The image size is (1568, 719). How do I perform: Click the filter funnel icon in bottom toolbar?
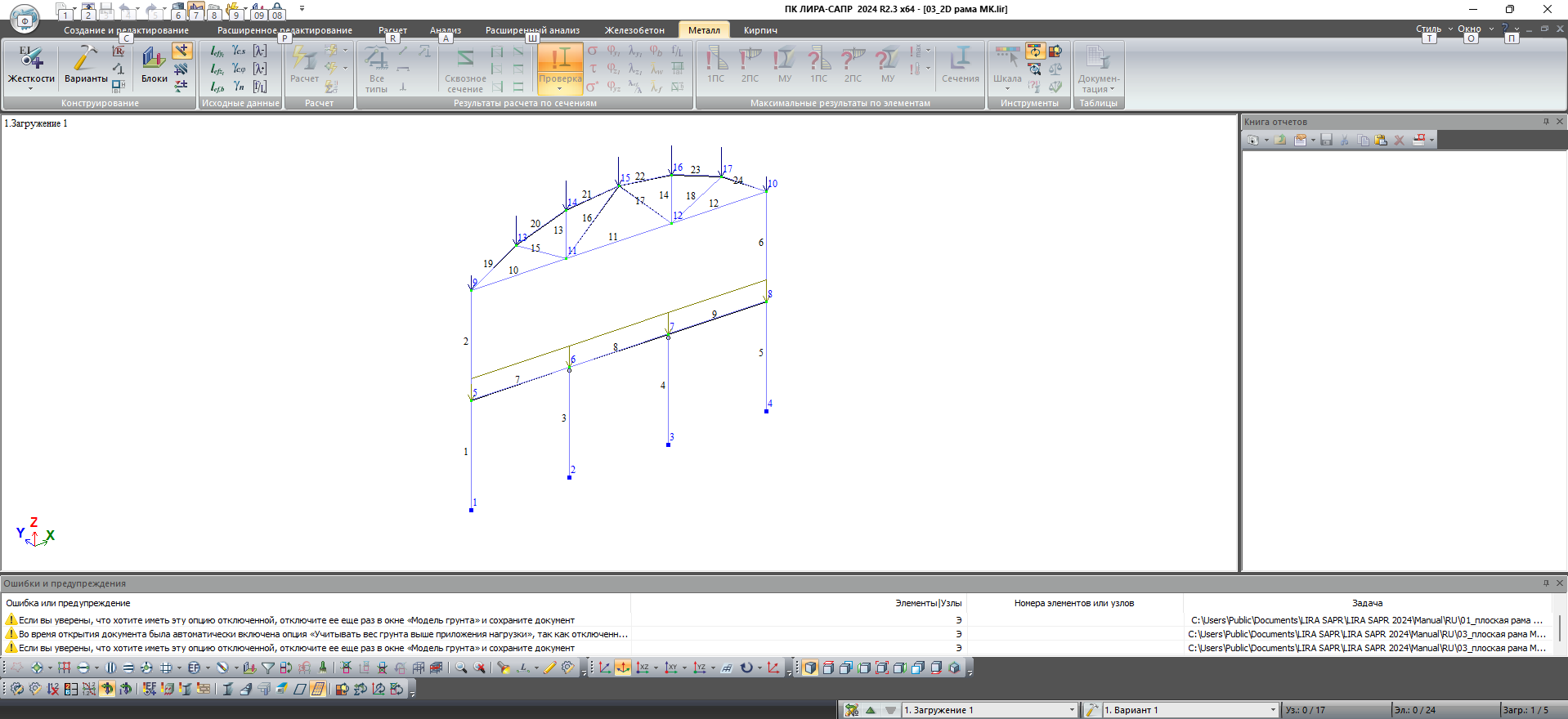(267, 668)
